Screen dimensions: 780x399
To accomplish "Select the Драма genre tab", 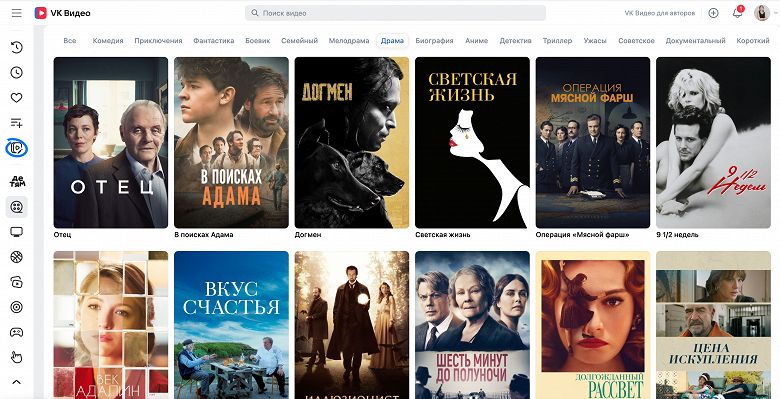I will 392,41.
